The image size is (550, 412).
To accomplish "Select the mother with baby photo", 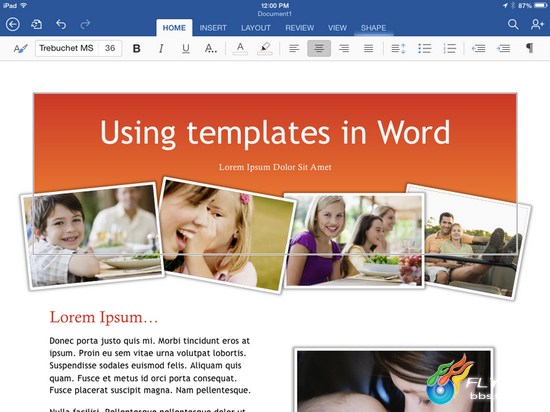I will pyautogui.click(x=394, y=380).
